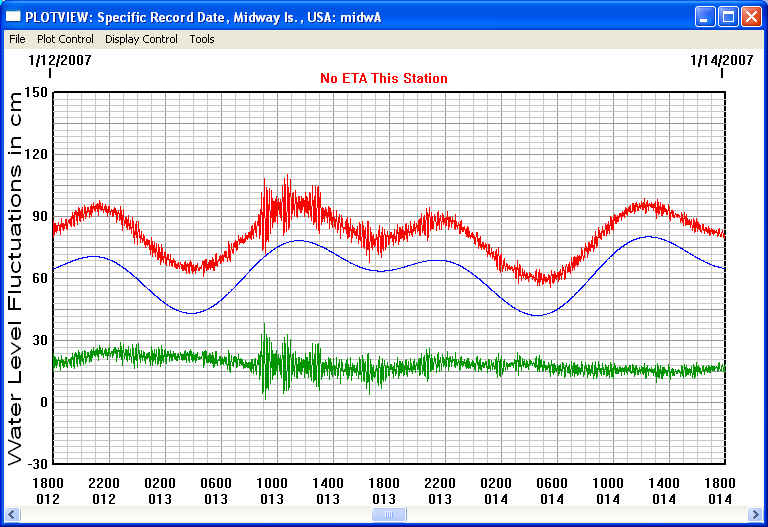Viewport: 768px width, 527px height.
Task: Click the 150 value on the vertical axis
Action: click(36, 92)
